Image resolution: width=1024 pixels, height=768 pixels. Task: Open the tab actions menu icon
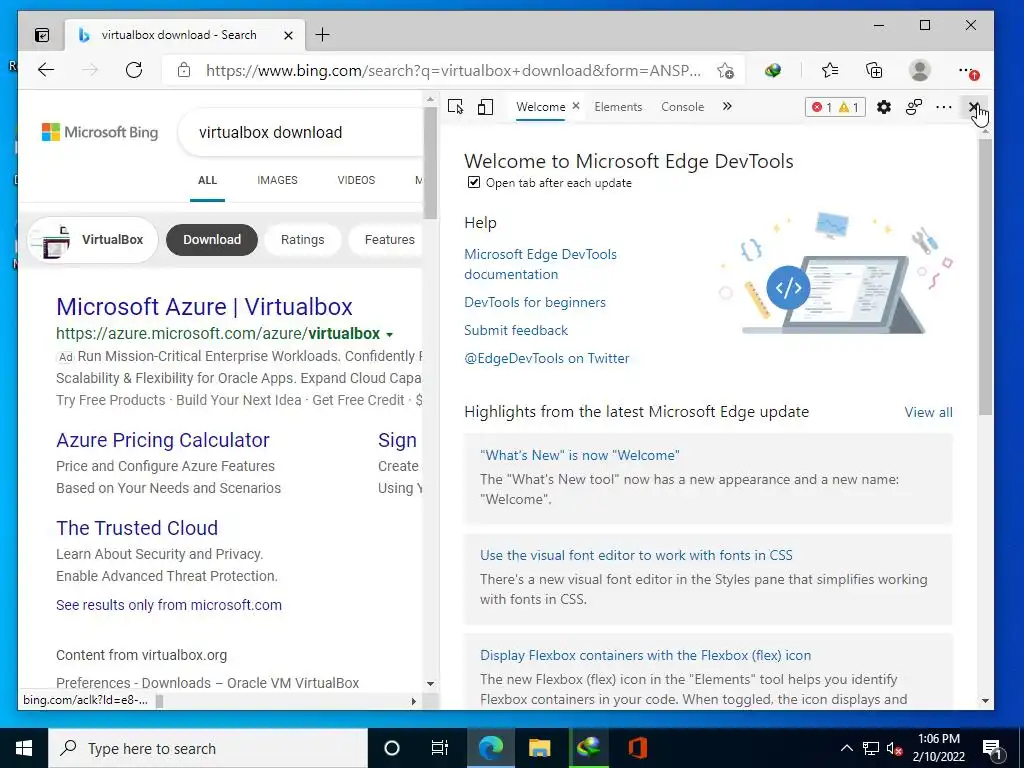[42, 35]
